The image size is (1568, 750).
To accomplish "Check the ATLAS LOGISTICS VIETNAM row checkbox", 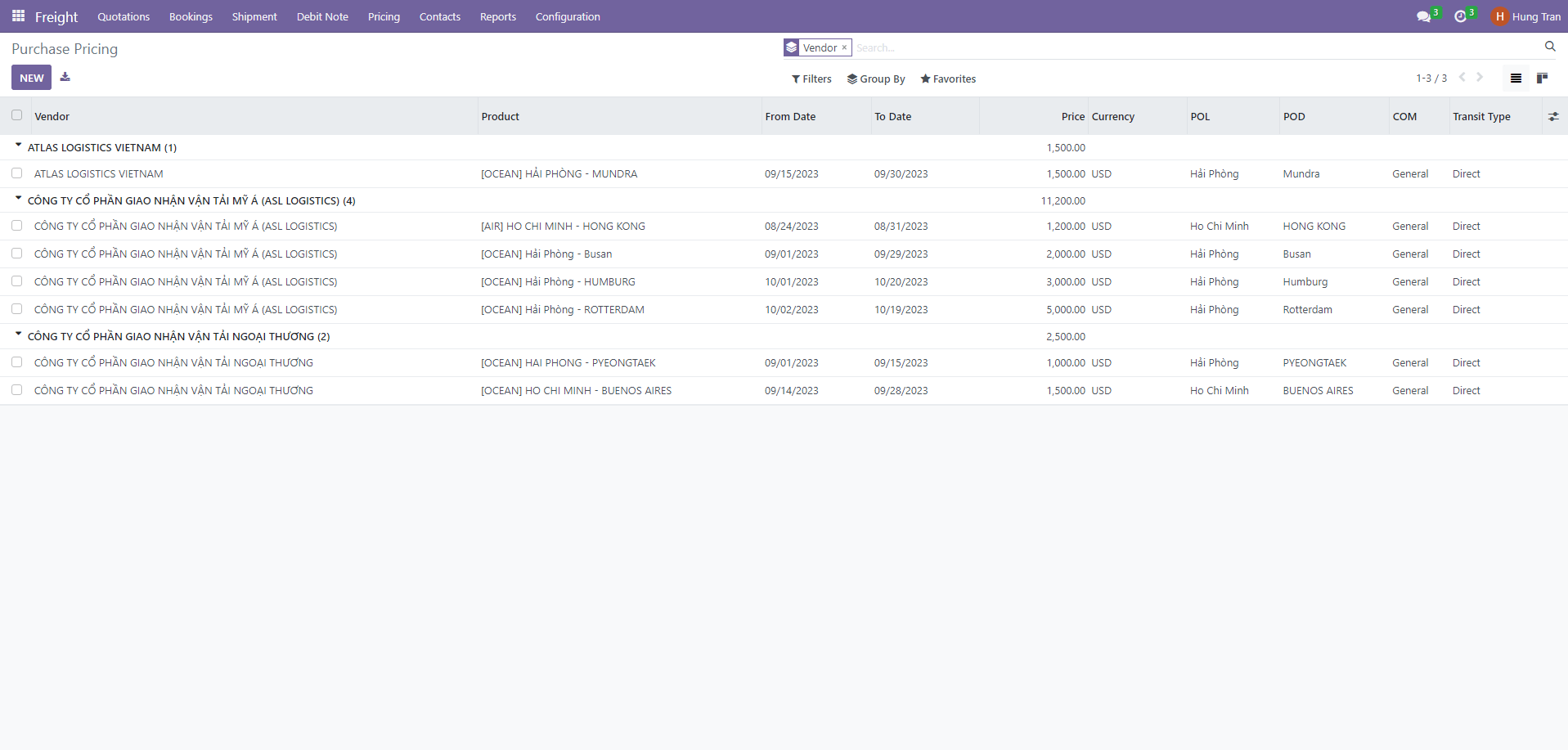I will point(17,173).
